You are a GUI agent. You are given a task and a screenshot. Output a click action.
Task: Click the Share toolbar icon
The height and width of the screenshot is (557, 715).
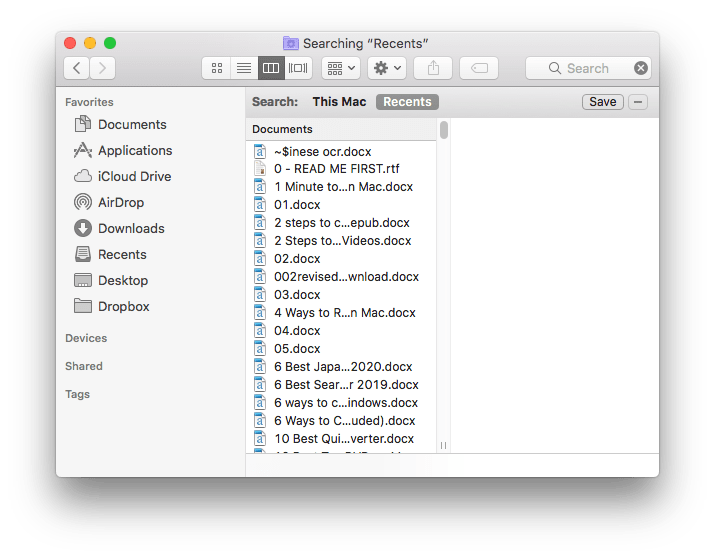(x=433, y=68)
